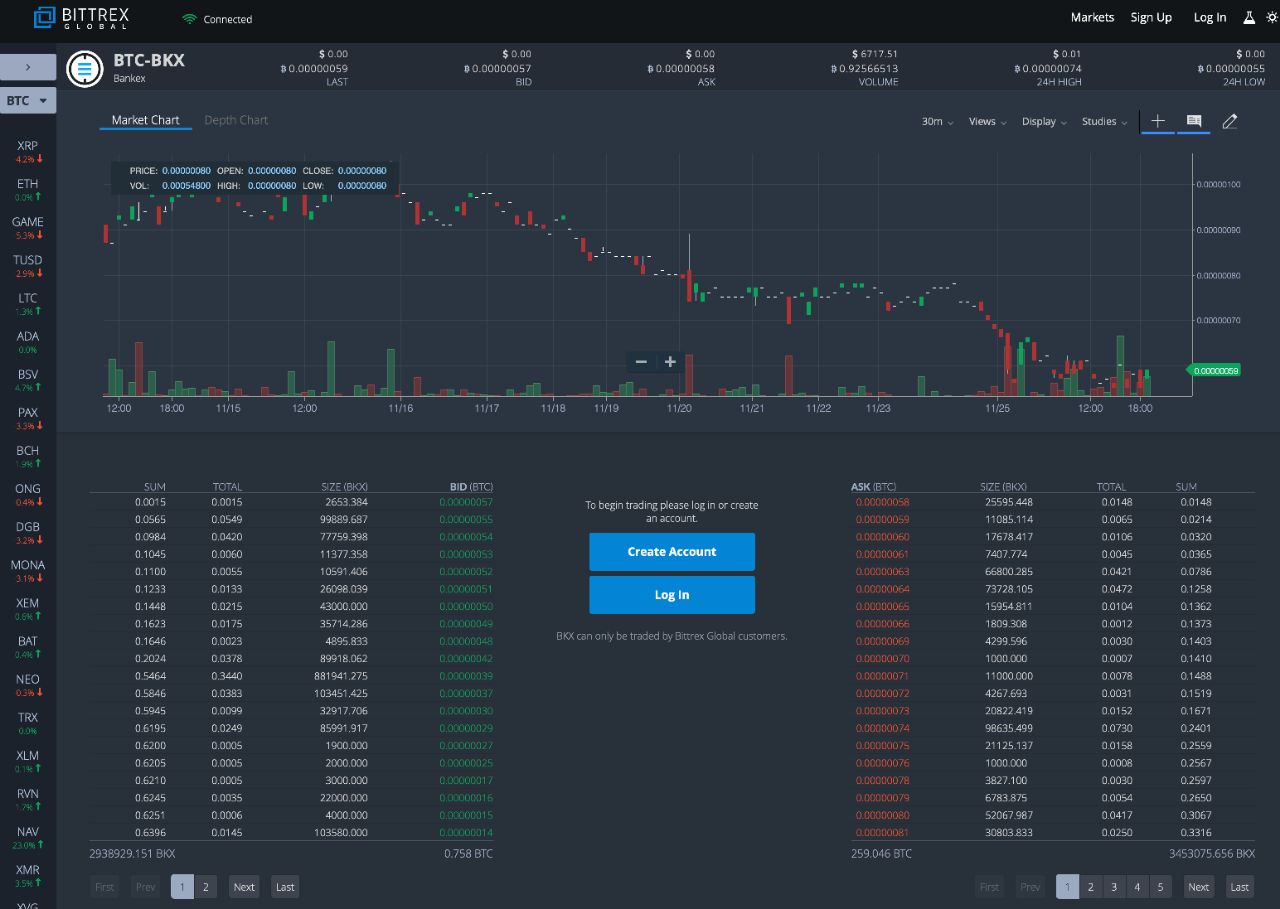Viewport: 1280px width, 909px height.
Task: Click Next under the ask table
Action: point(1199,887)
